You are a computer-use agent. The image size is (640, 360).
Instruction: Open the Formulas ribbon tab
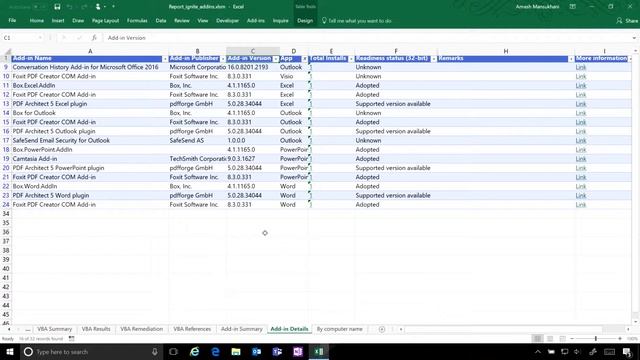point(137,20)
